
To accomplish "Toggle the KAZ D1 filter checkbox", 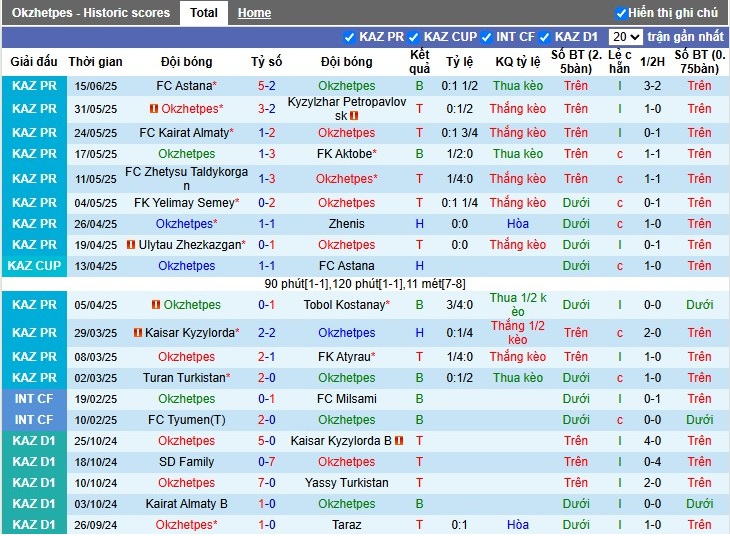I will pos(545,37).
